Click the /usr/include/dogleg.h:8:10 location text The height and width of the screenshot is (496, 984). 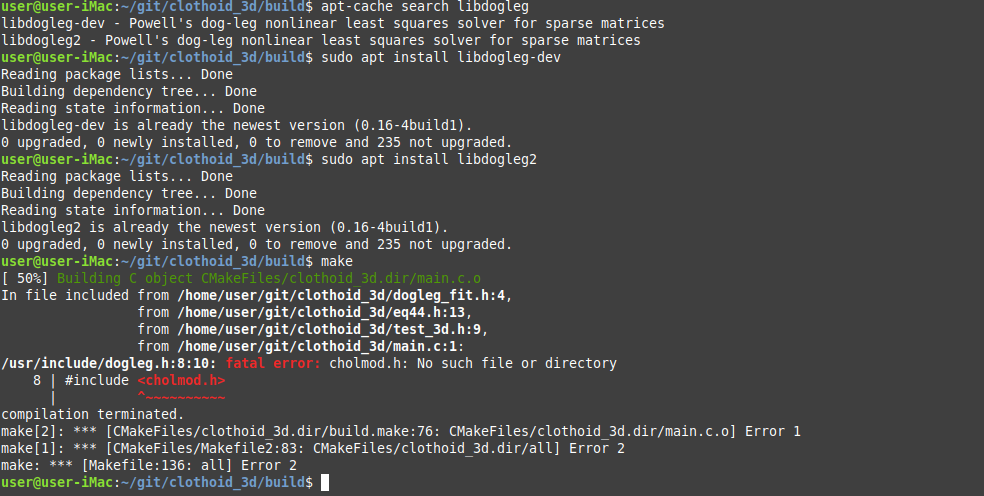click(x=109, y=363)
